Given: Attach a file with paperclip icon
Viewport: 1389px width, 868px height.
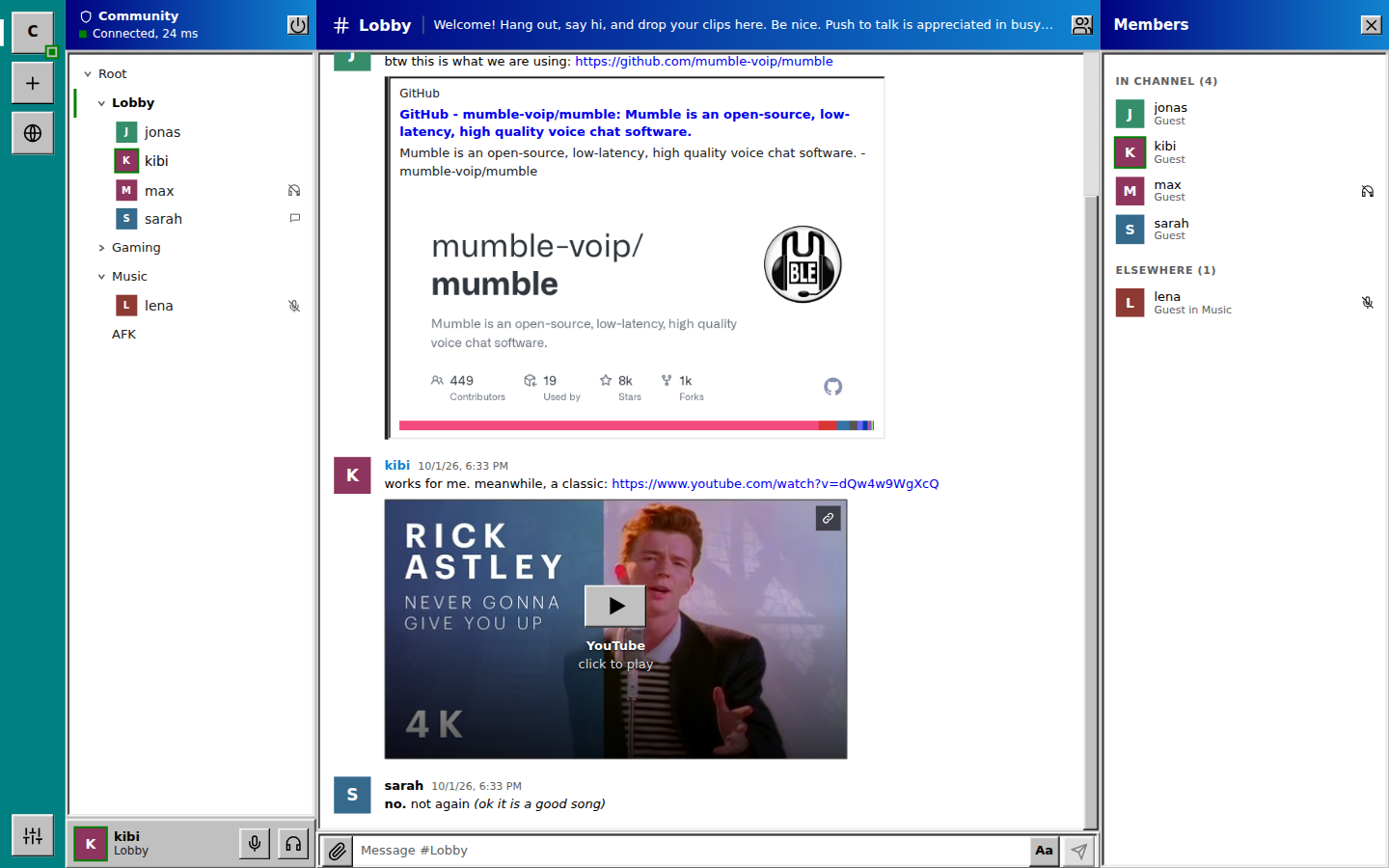Looking at the screenshot, I should [x=337, y=851].
